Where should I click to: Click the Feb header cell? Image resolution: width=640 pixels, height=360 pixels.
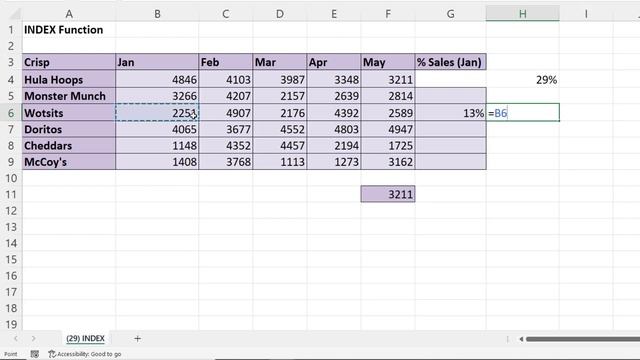coord(226,62)
